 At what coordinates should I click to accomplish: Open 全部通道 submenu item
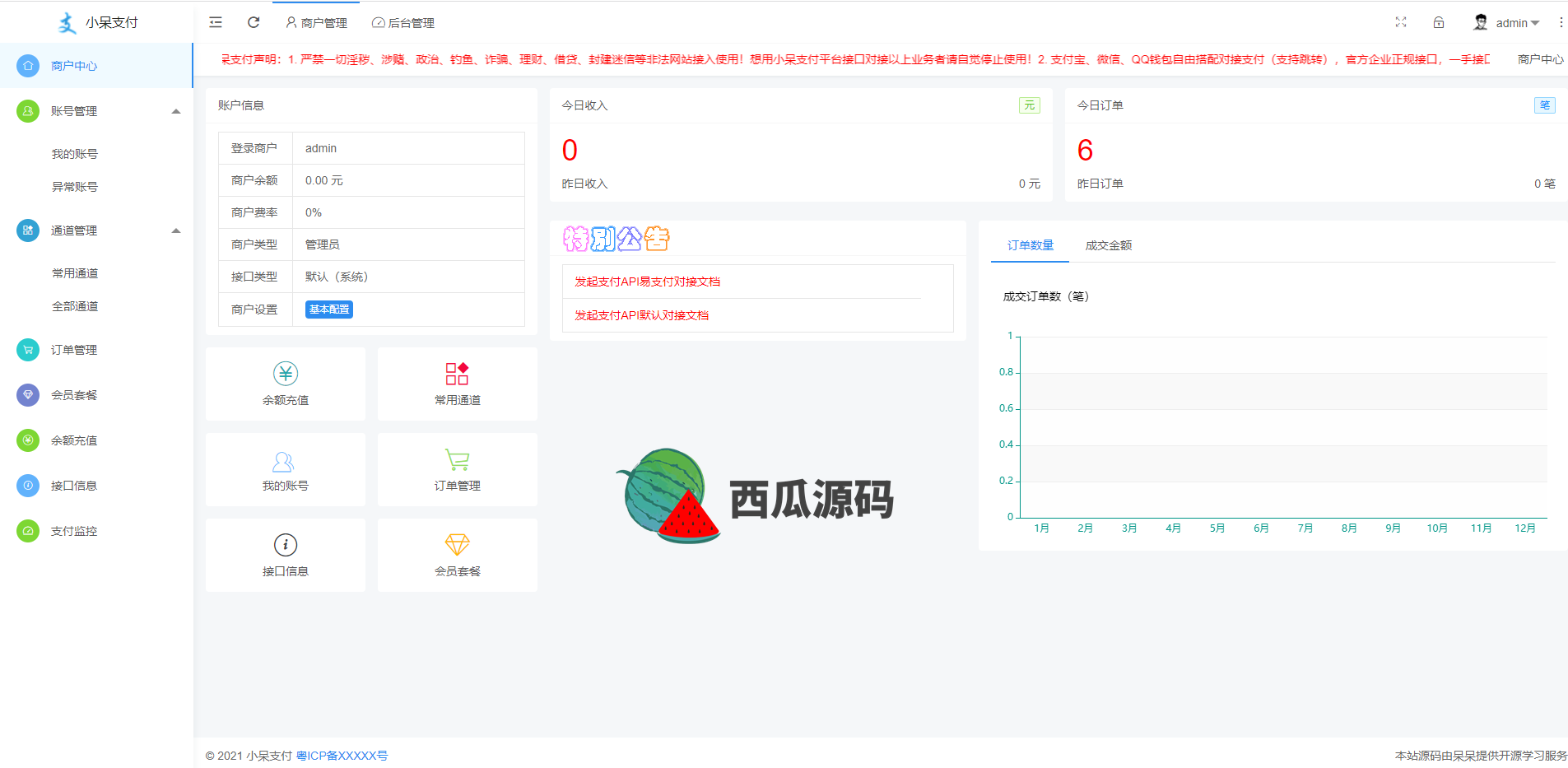(75, 306)
